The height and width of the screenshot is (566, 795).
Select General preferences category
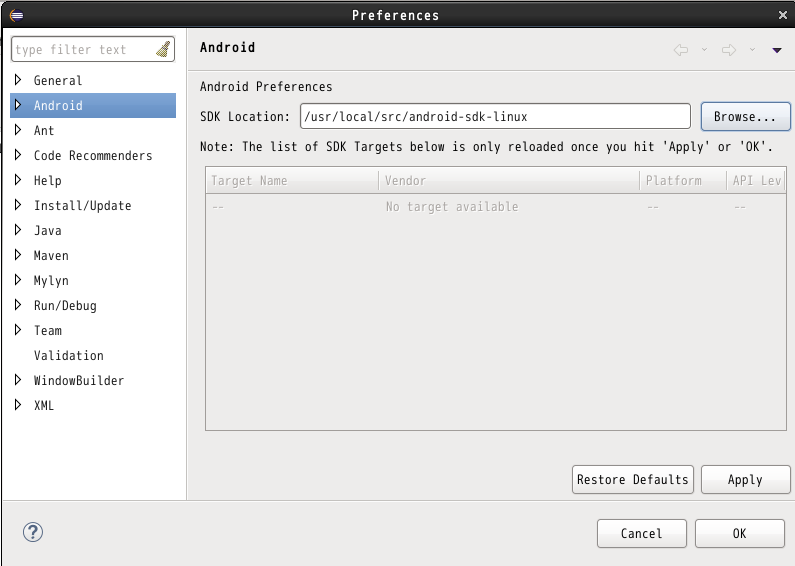[58, 80]
